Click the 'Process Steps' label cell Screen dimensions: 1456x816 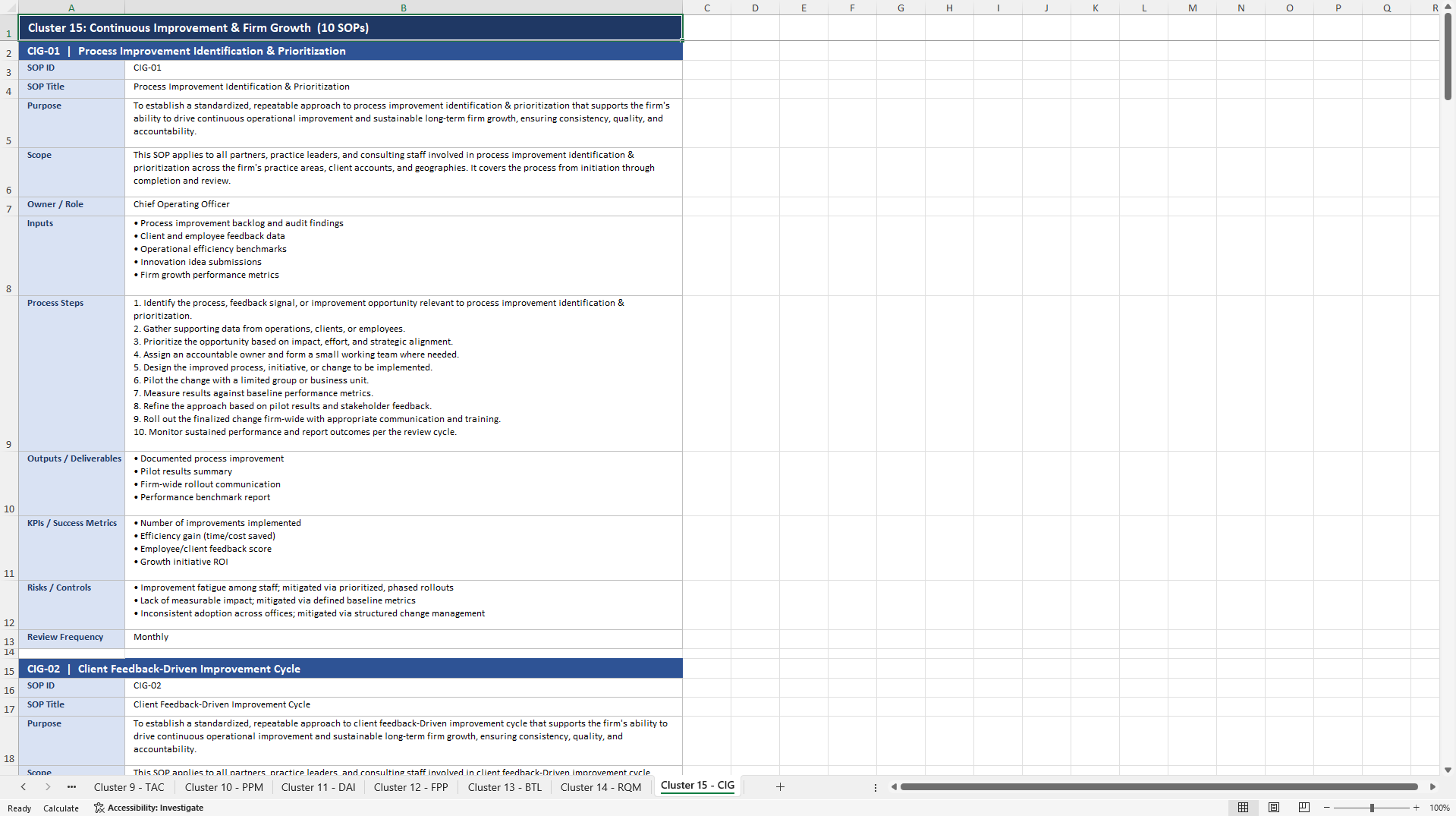[71, 373]
